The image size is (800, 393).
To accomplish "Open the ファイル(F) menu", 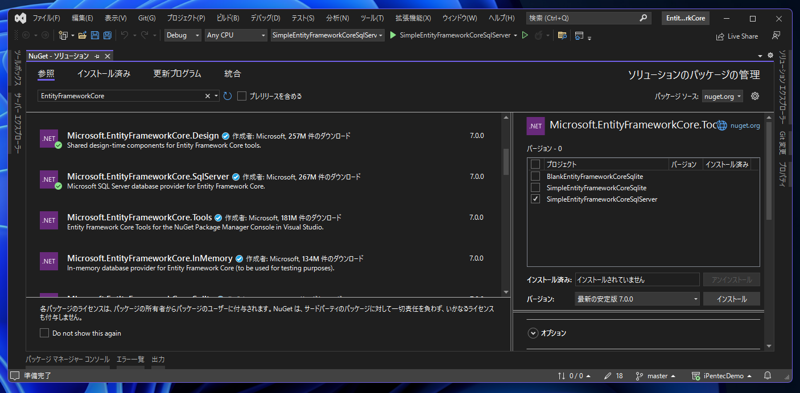I will (x=46, y=18).
